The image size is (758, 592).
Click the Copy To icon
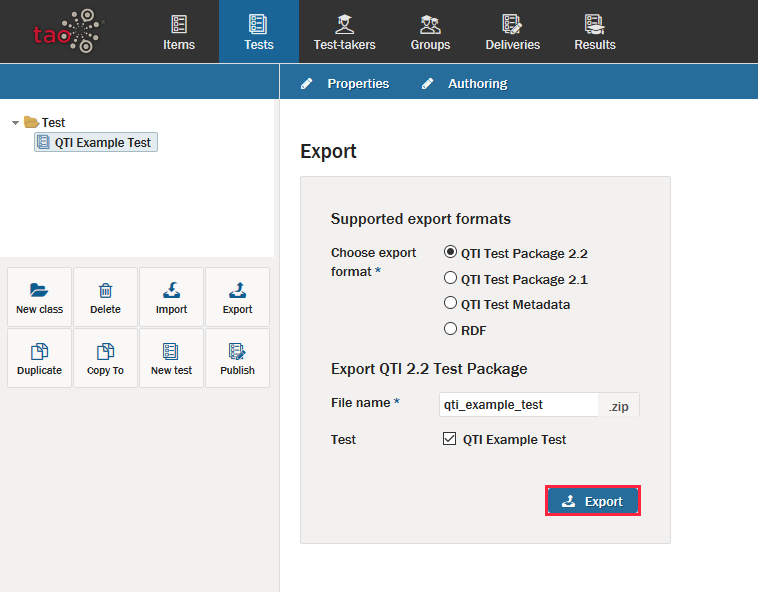105,352
